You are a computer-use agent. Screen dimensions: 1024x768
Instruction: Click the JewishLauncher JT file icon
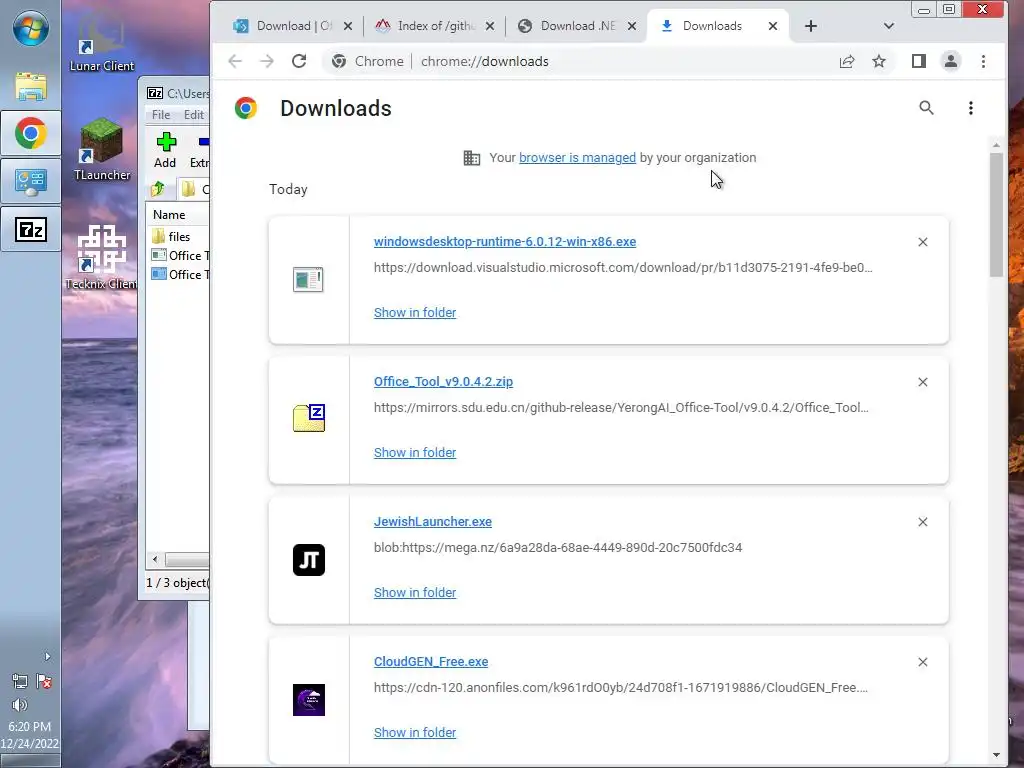308,560
